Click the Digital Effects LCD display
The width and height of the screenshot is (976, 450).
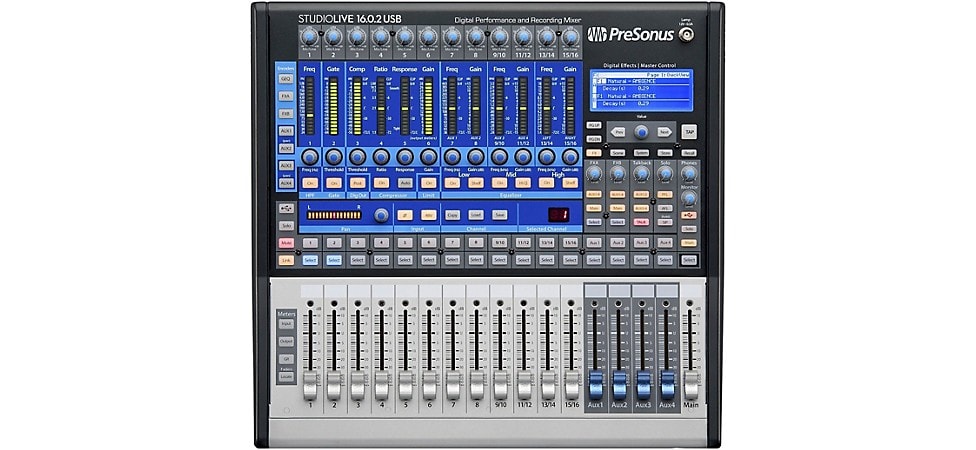click(641, 90)
